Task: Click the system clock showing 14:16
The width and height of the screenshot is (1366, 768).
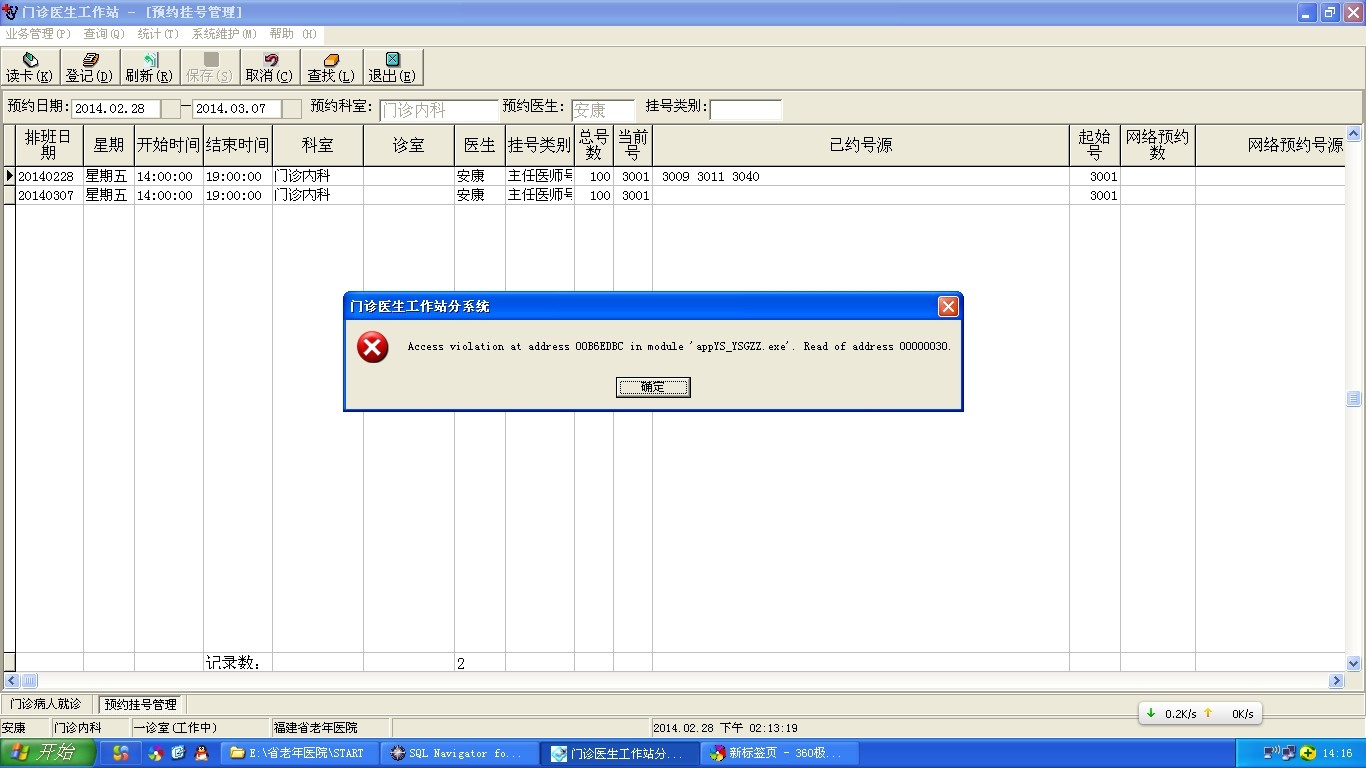Action: [1337, 753]
